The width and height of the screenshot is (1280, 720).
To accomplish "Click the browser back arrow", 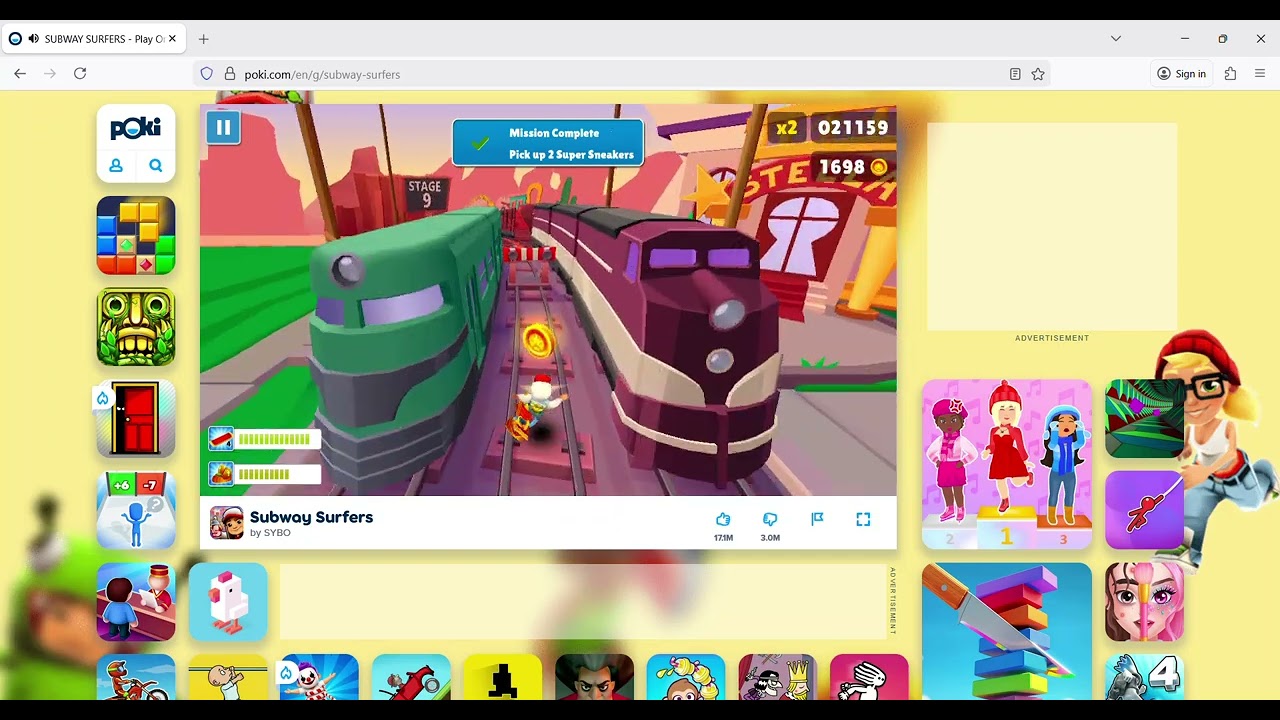I will pos(20,73).
